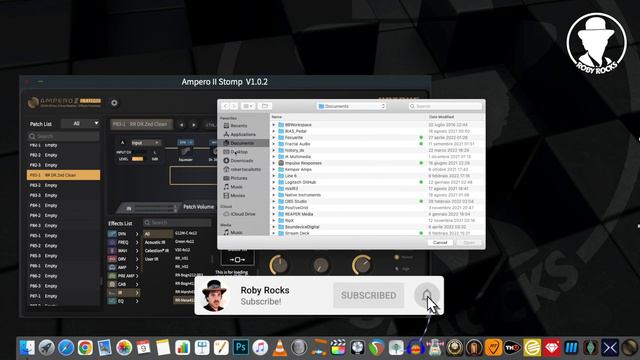The height and width of the screenshot is (360, 640).
Task: Open the Ampero settings gear icon
Action: [x=114, y=103]
